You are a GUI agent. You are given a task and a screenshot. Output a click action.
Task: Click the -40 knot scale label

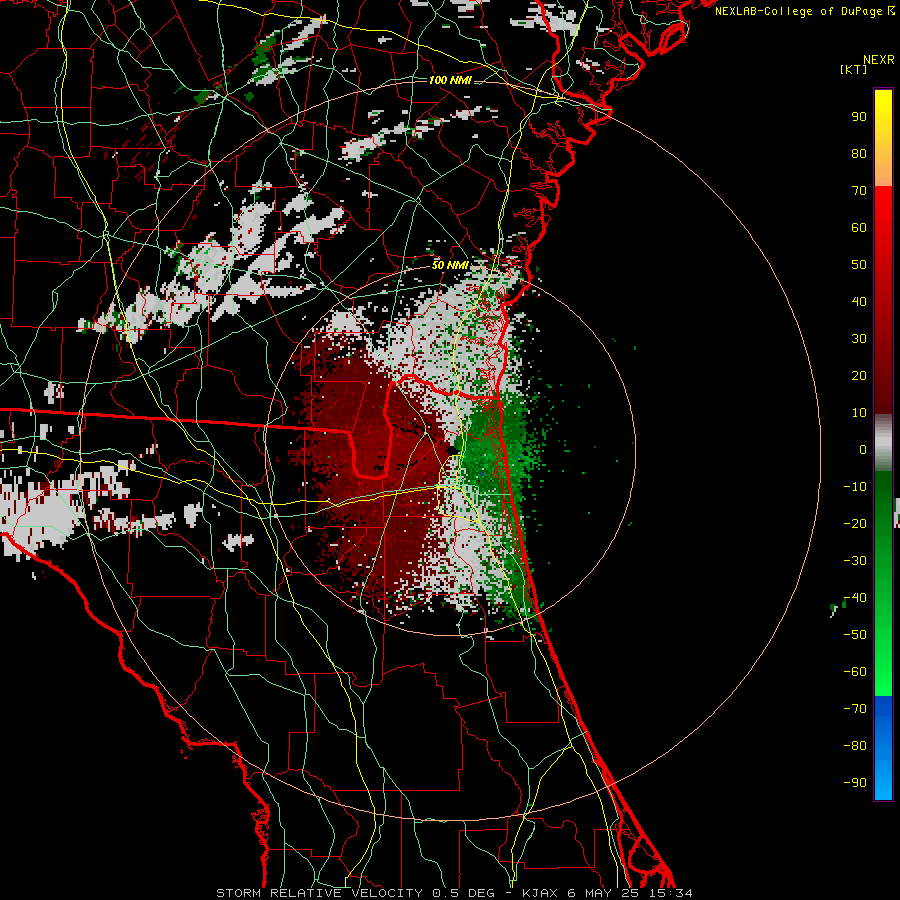[855, 598]
